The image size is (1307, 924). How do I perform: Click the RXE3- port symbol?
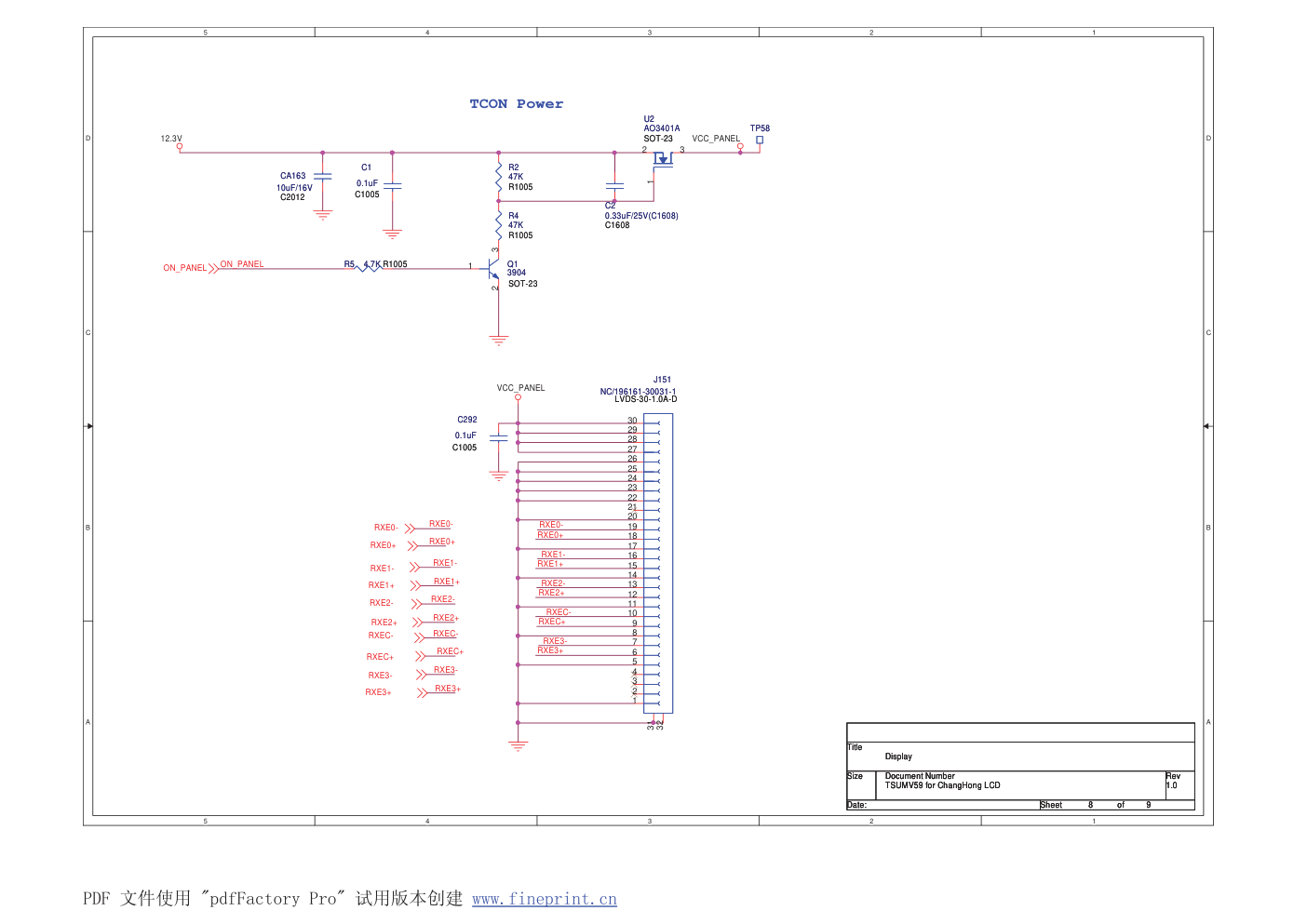point(421,675)
